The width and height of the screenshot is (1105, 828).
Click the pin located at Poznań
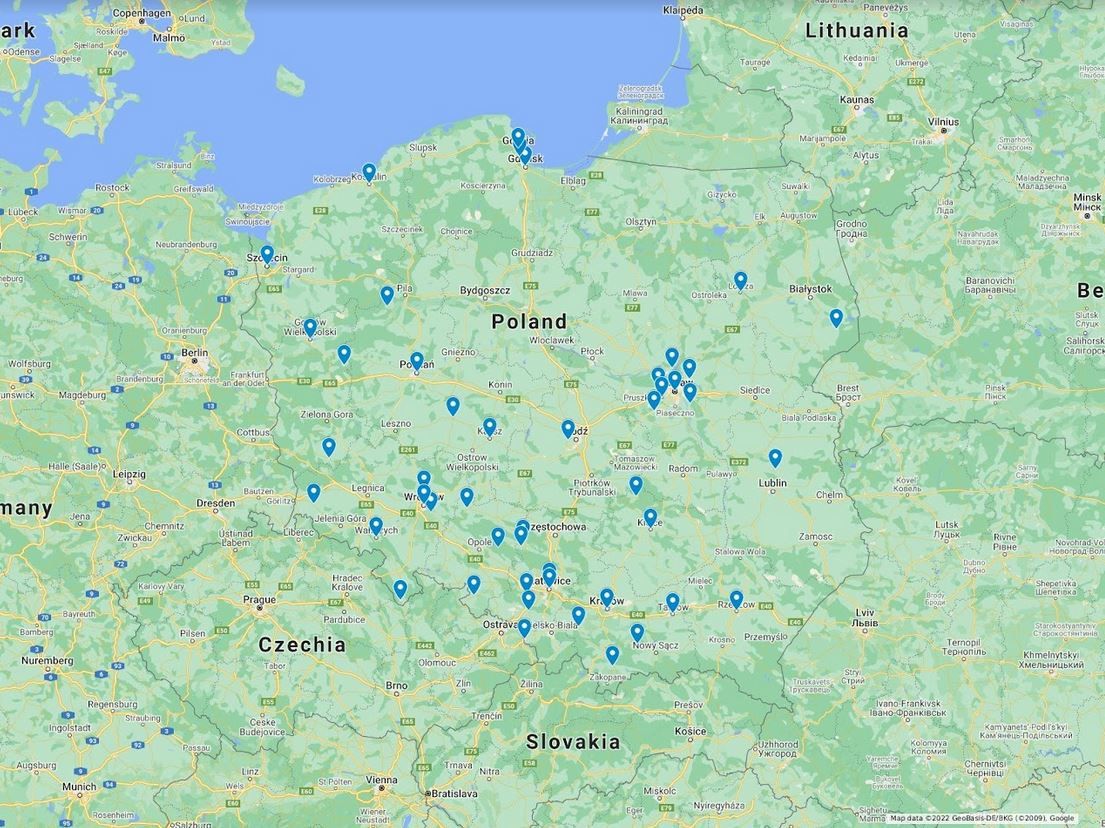click(417, 361)
